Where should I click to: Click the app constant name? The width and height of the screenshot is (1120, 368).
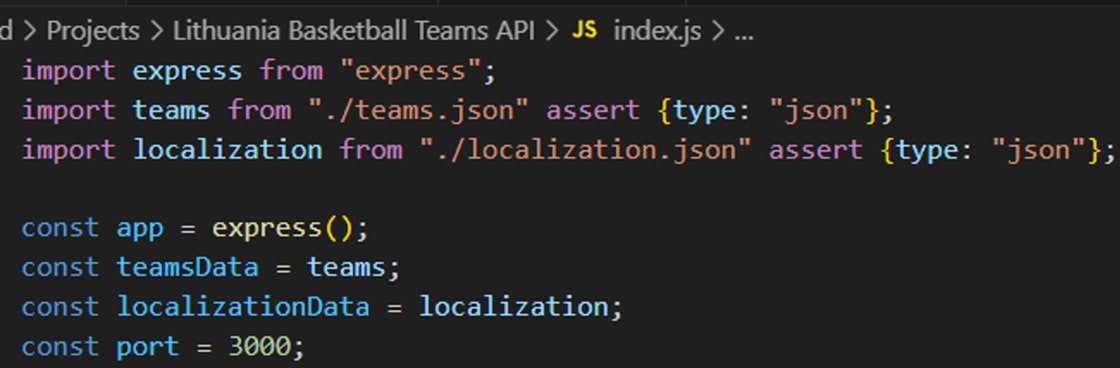(141, 229)
